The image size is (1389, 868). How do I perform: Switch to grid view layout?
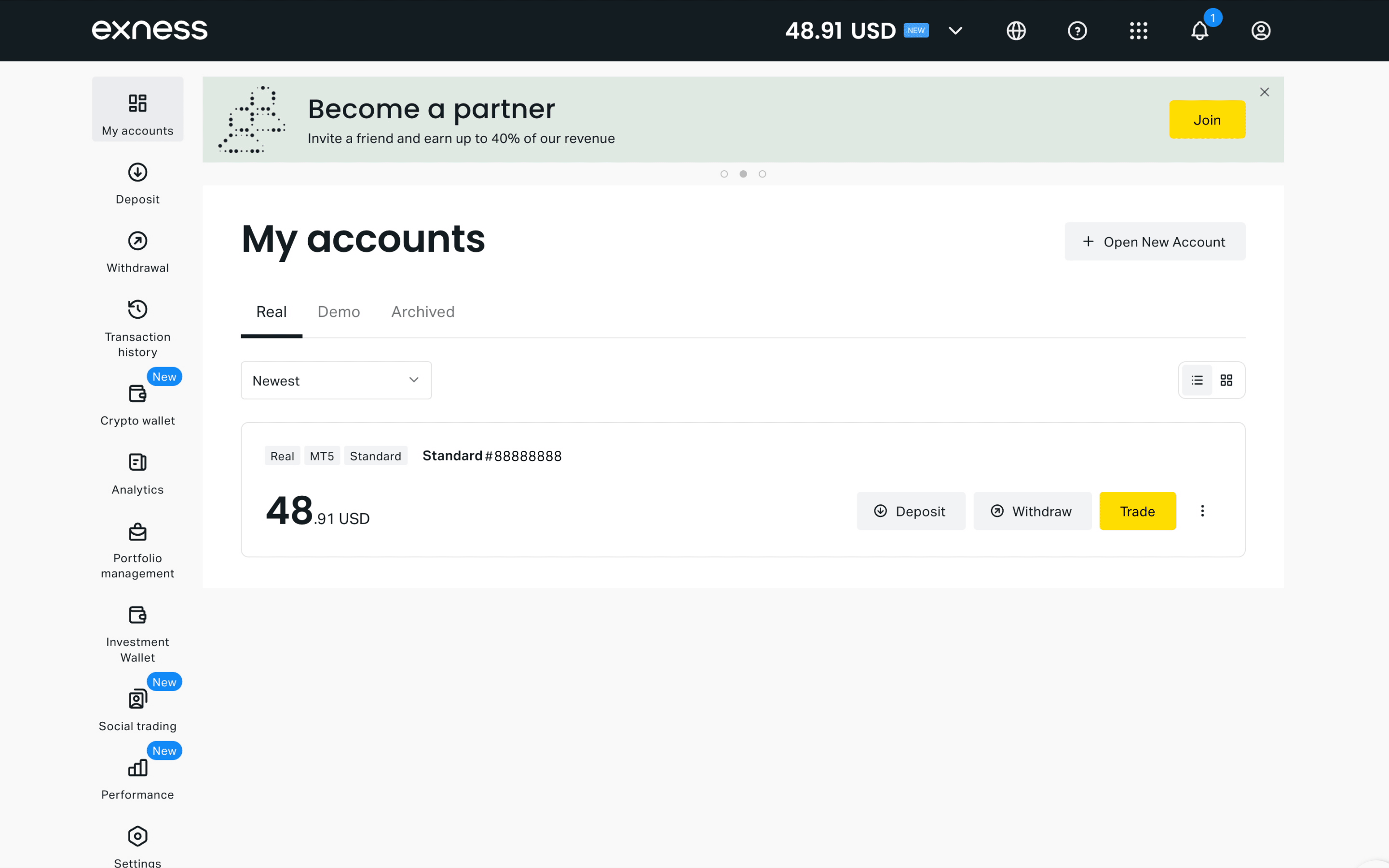(1226, 380)
